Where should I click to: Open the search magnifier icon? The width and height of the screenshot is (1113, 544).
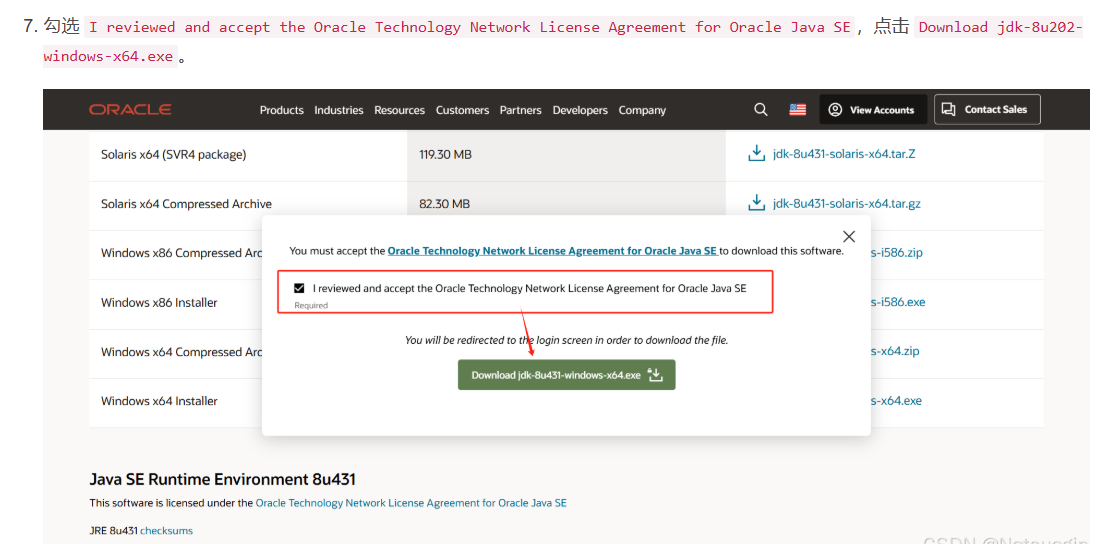[760, 109]
